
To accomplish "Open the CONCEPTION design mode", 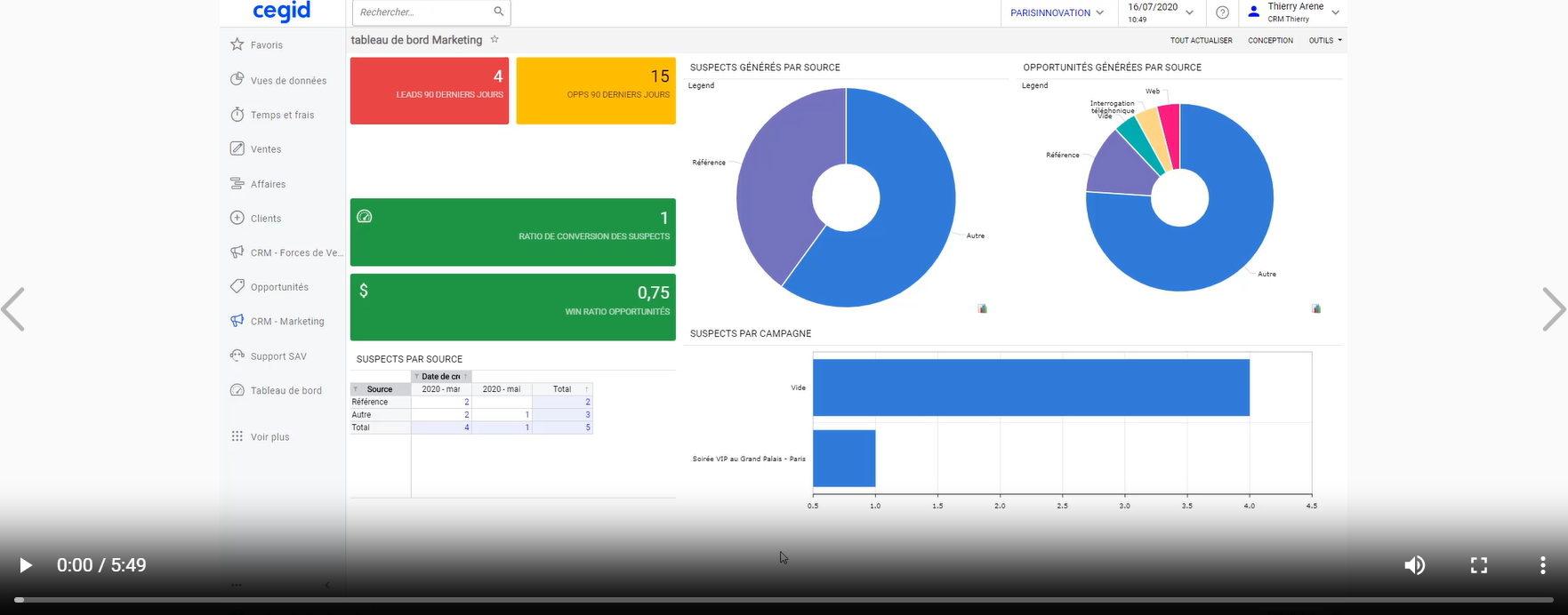I will pos(1270,40).
